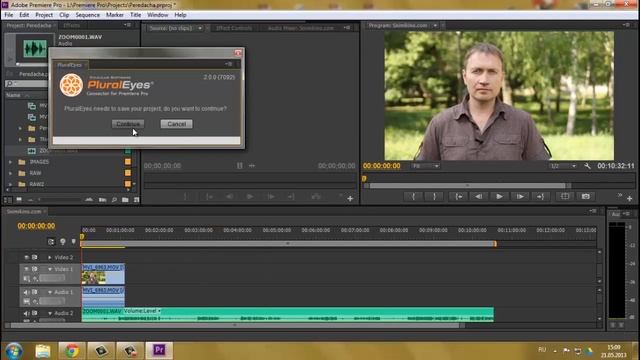640x360 pixels.
Task: Toggle Safe Margins in Program monitor
Action: 565,197
